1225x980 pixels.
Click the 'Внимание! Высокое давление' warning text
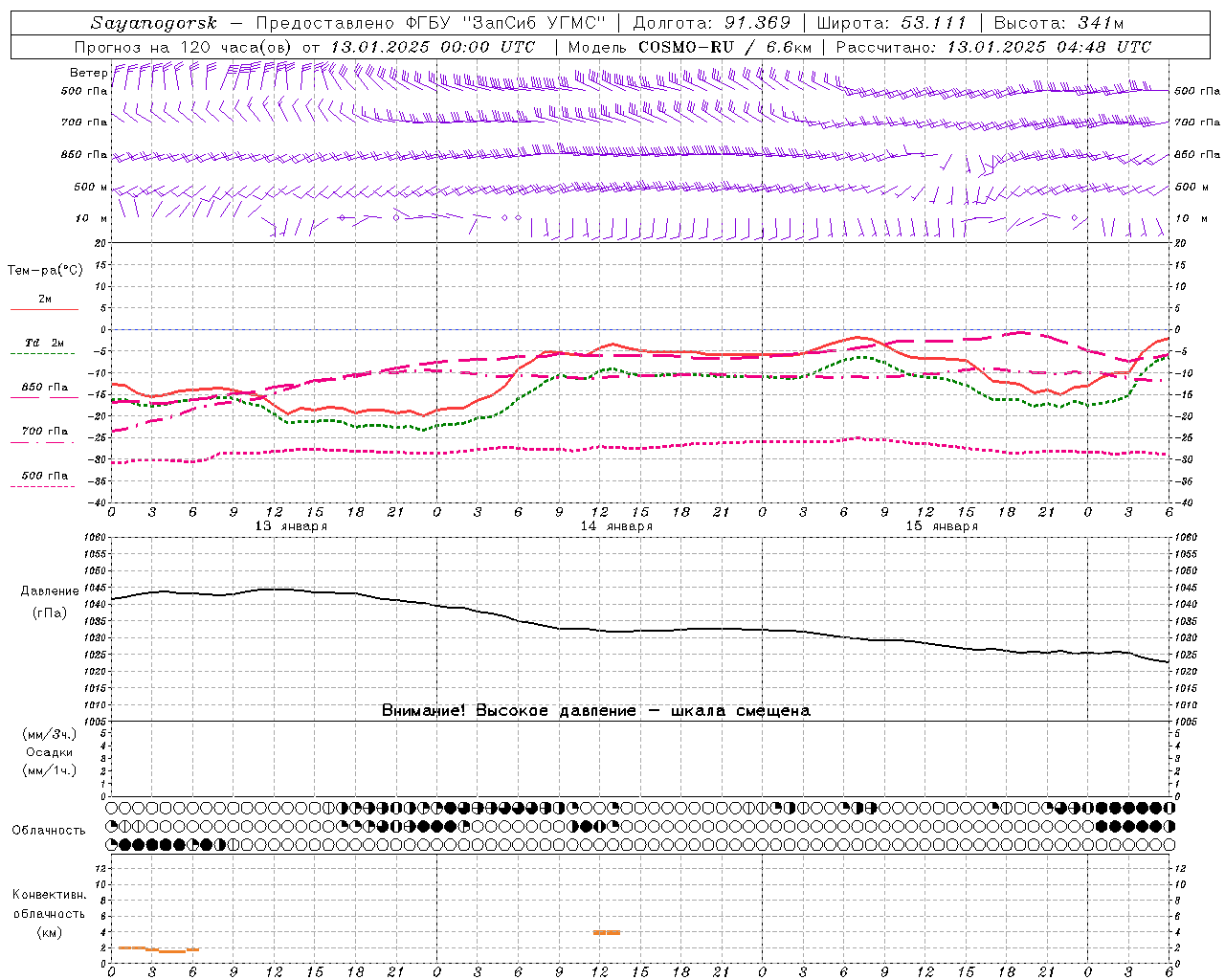pyautogui.click(x=508, y=710)
